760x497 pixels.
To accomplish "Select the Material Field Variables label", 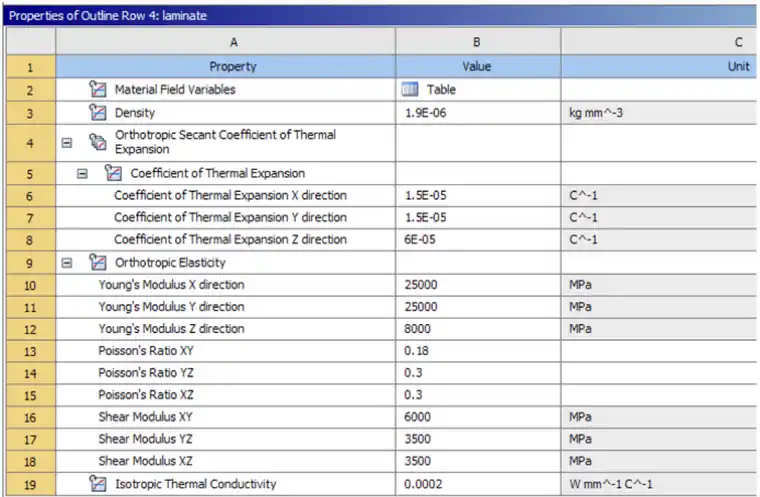I will (x=175, y=89).
